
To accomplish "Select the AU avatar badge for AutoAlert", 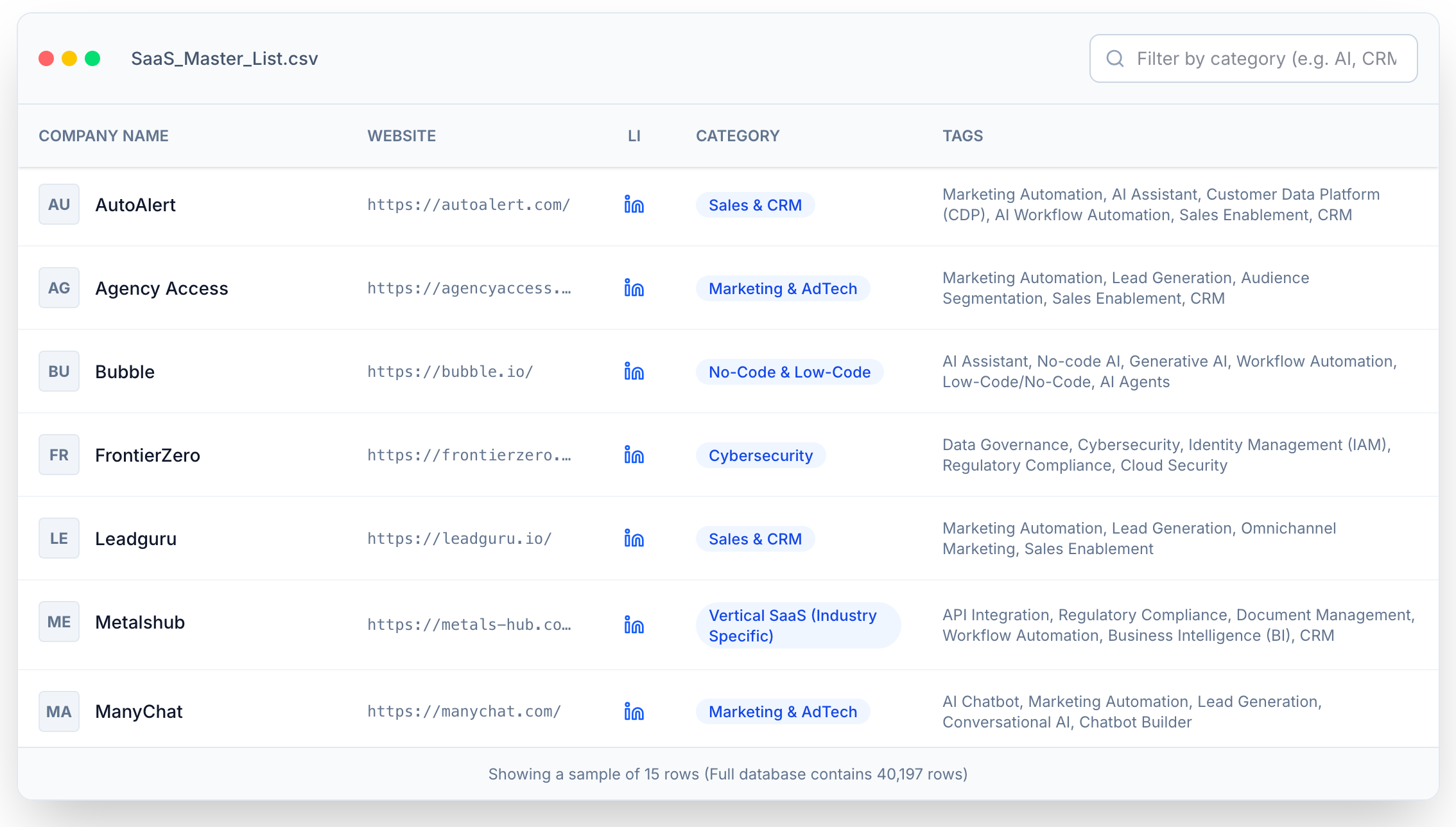I will click(x=58, y=205).
